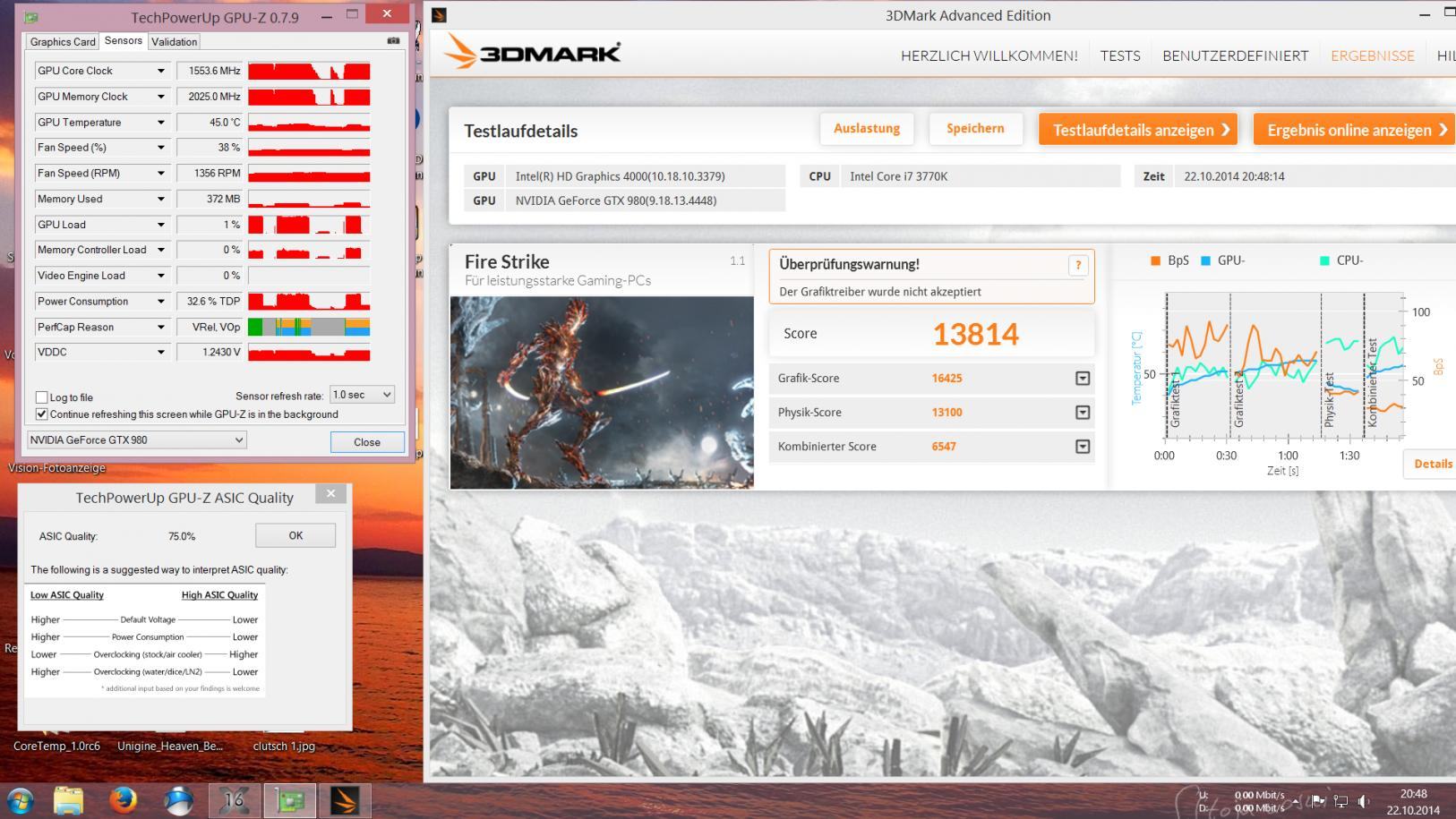The height and width of the screenshot is (819, 1456).
Task: Click the PerfCap Reason color bar
Action: pos(309,328)
